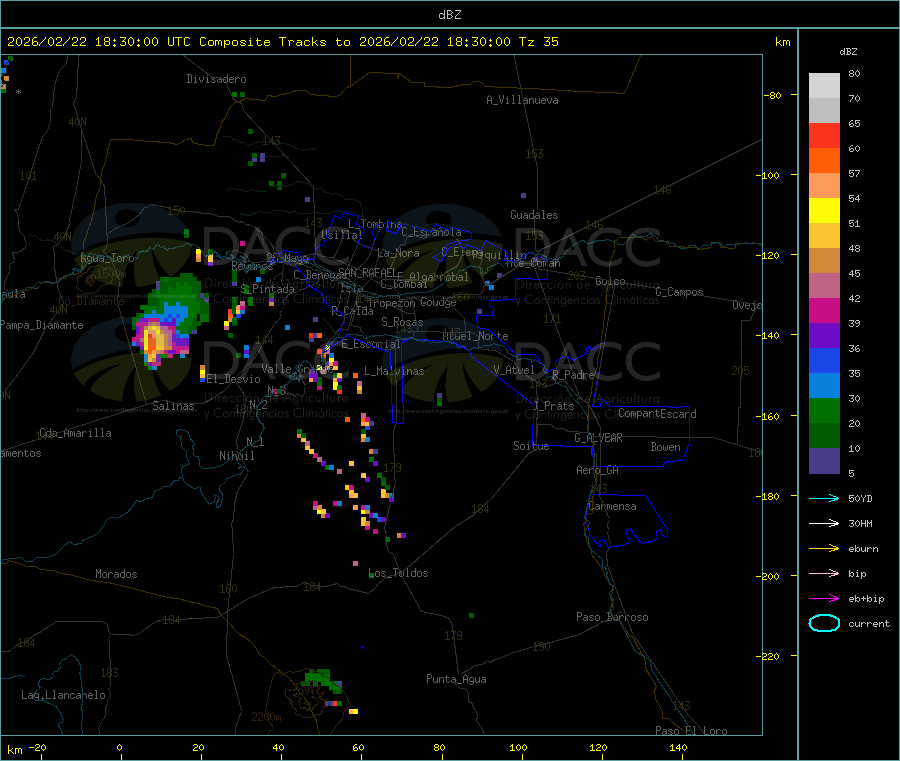Click the green 20 dBZ color swatch

click(824, 410)
